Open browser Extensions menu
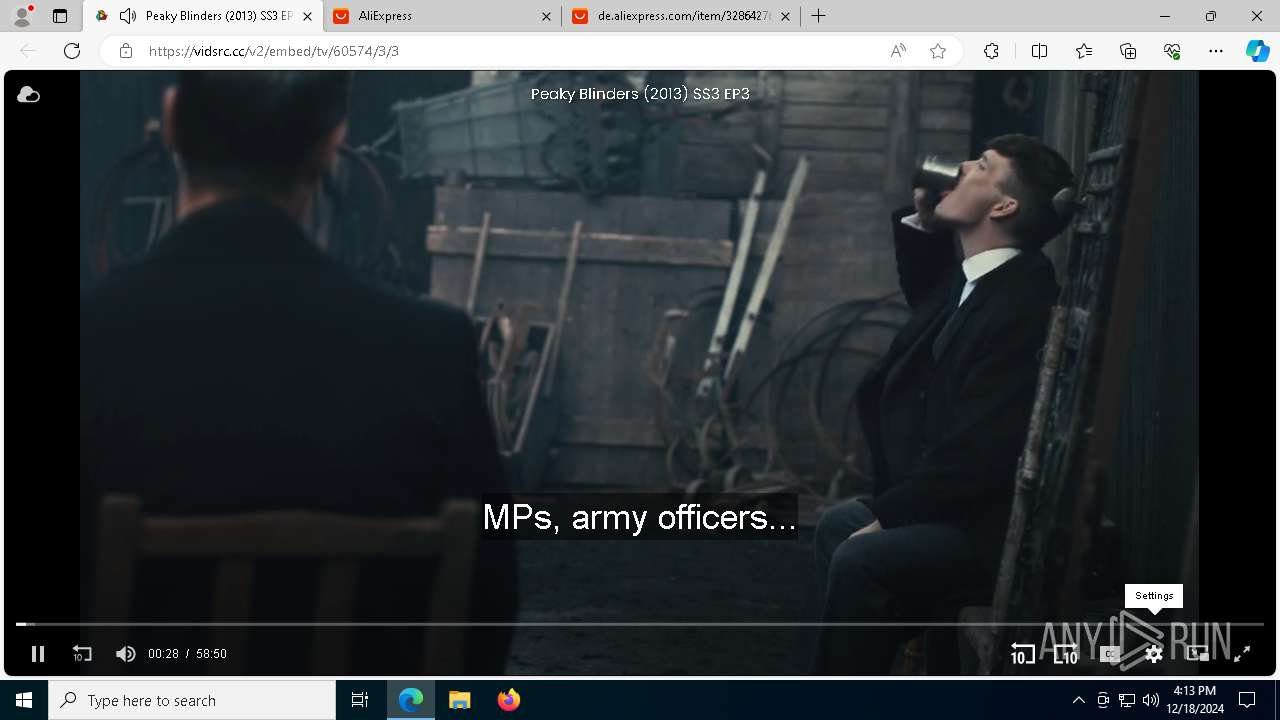1280x720 pixels. pos(991,51)
